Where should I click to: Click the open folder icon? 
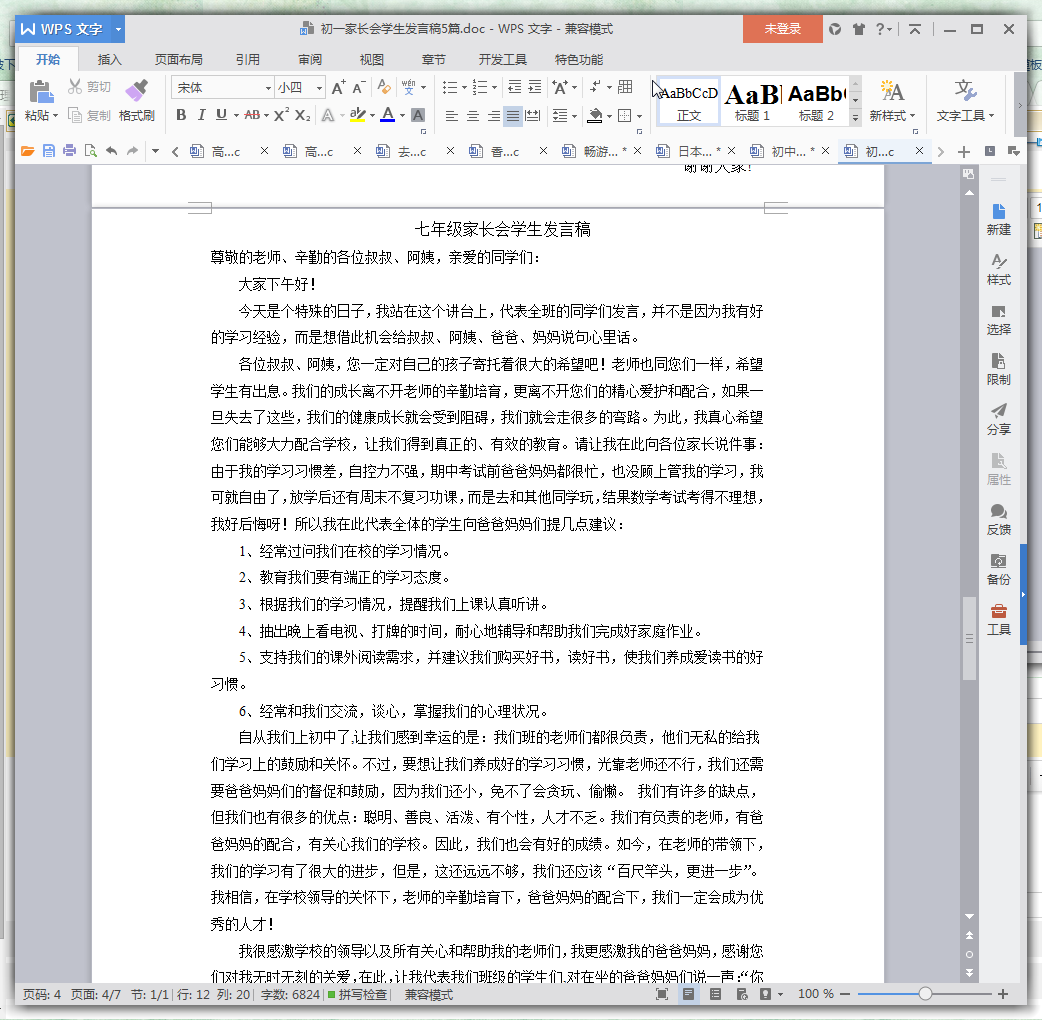click(27, 152)
